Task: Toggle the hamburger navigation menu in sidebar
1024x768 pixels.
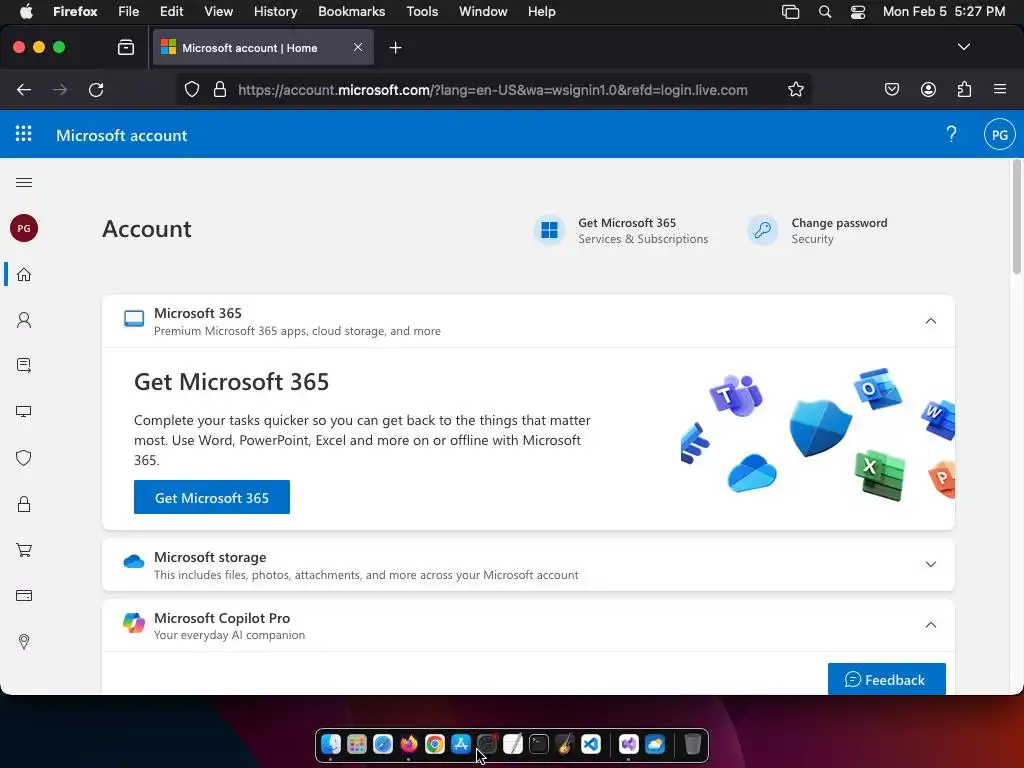Action: tap(24, 182)
